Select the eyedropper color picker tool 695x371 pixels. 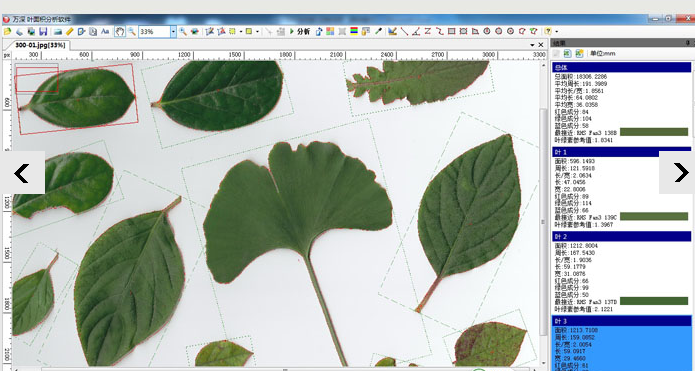tap(378, 31)
